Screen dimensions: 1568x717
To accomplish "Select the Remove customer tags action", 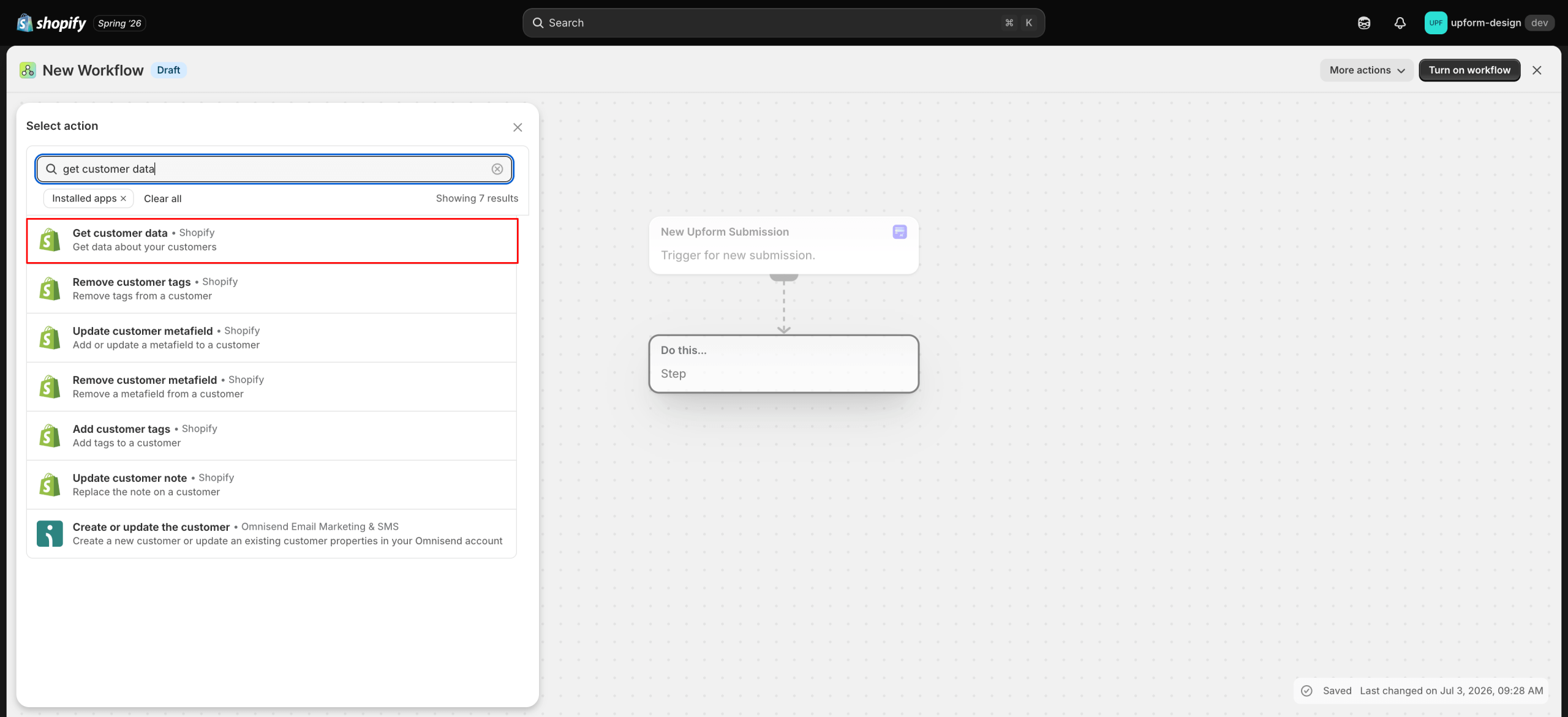I will (271, 288).
